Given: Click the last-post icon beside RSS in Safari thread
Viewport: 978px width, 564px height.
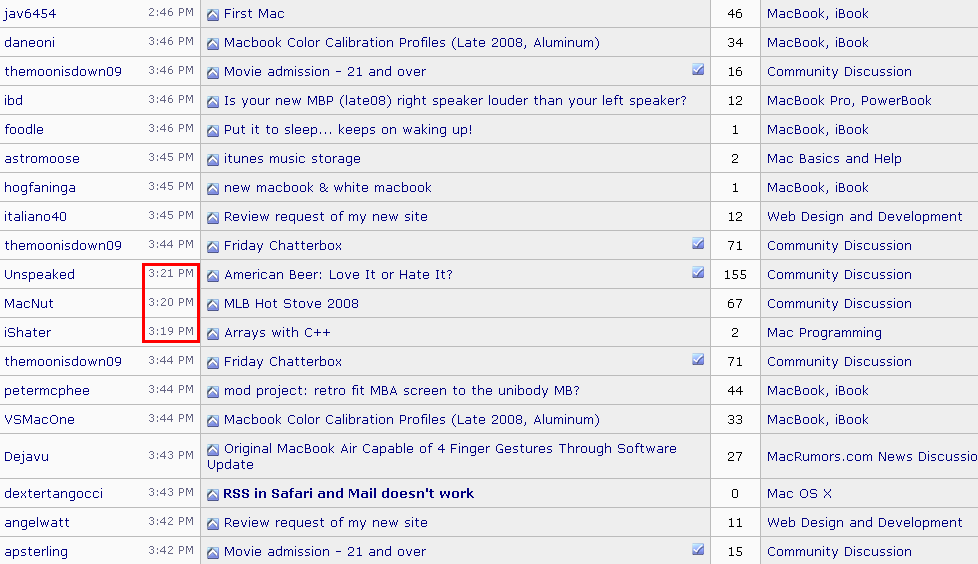Looking at the screenshot, I should point(213,495).
